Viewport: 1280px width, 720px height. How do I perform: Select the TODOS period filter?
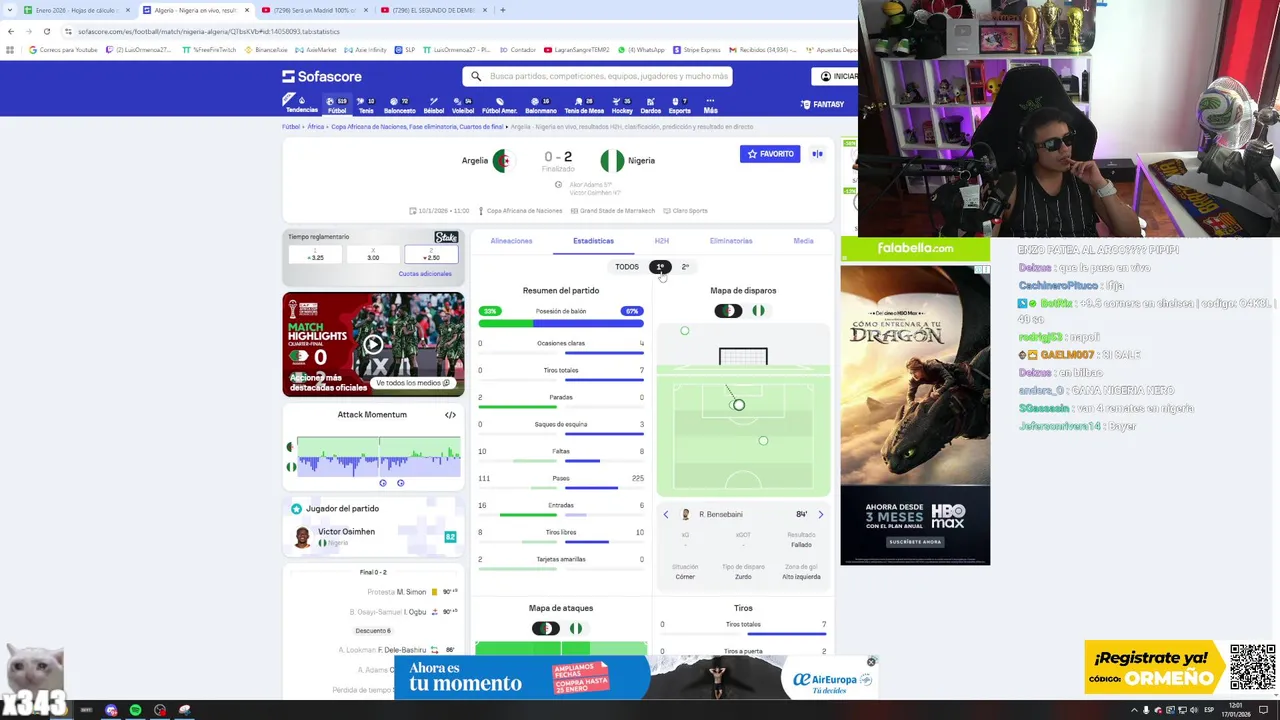(x=627, y=267)
